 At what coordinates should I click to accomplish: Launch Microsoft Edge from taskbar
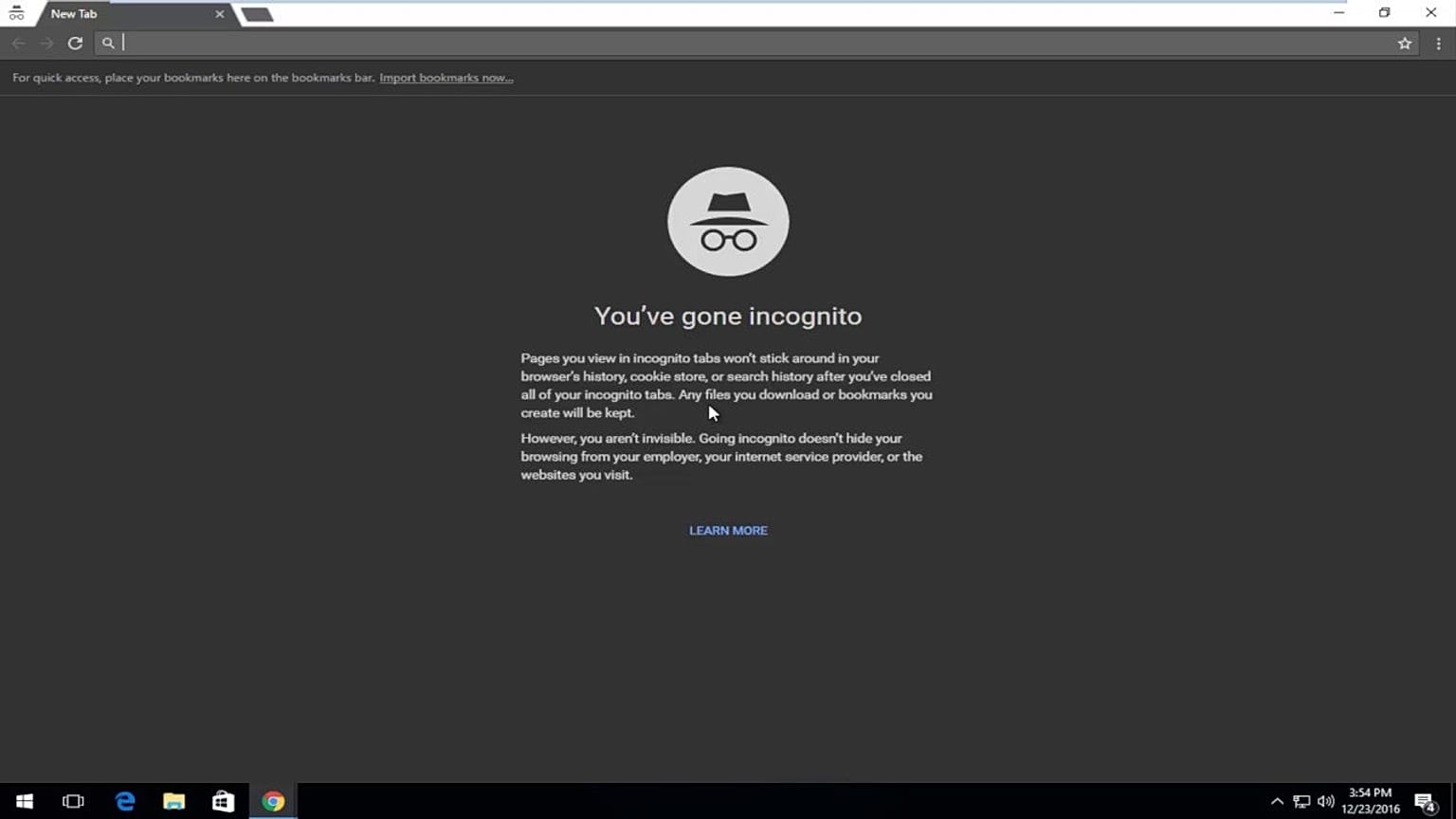pos(124,801)
